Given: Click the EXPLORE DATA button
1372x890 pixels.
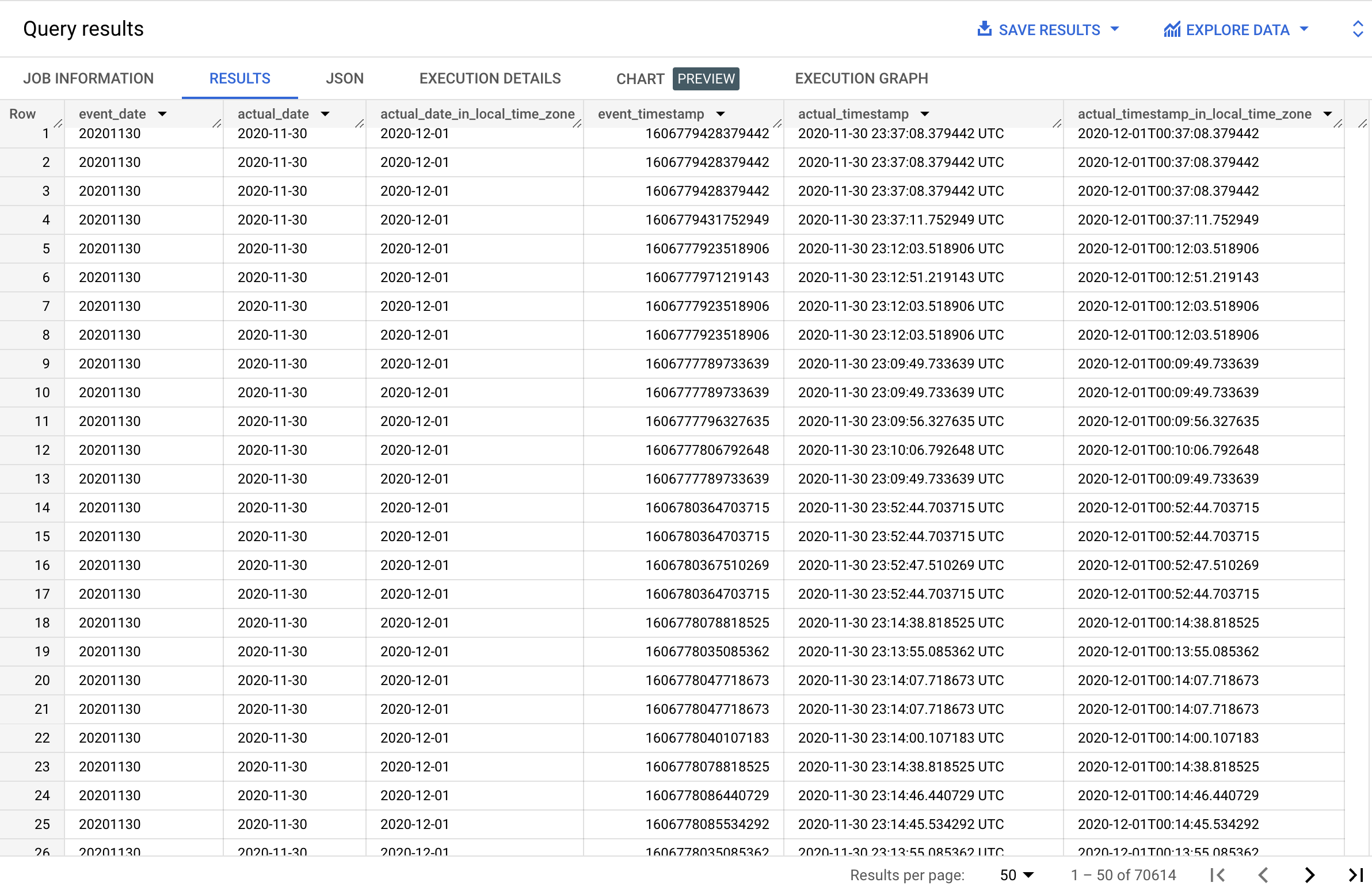Looking at the screenshot, I should (x=1237, y=29).
